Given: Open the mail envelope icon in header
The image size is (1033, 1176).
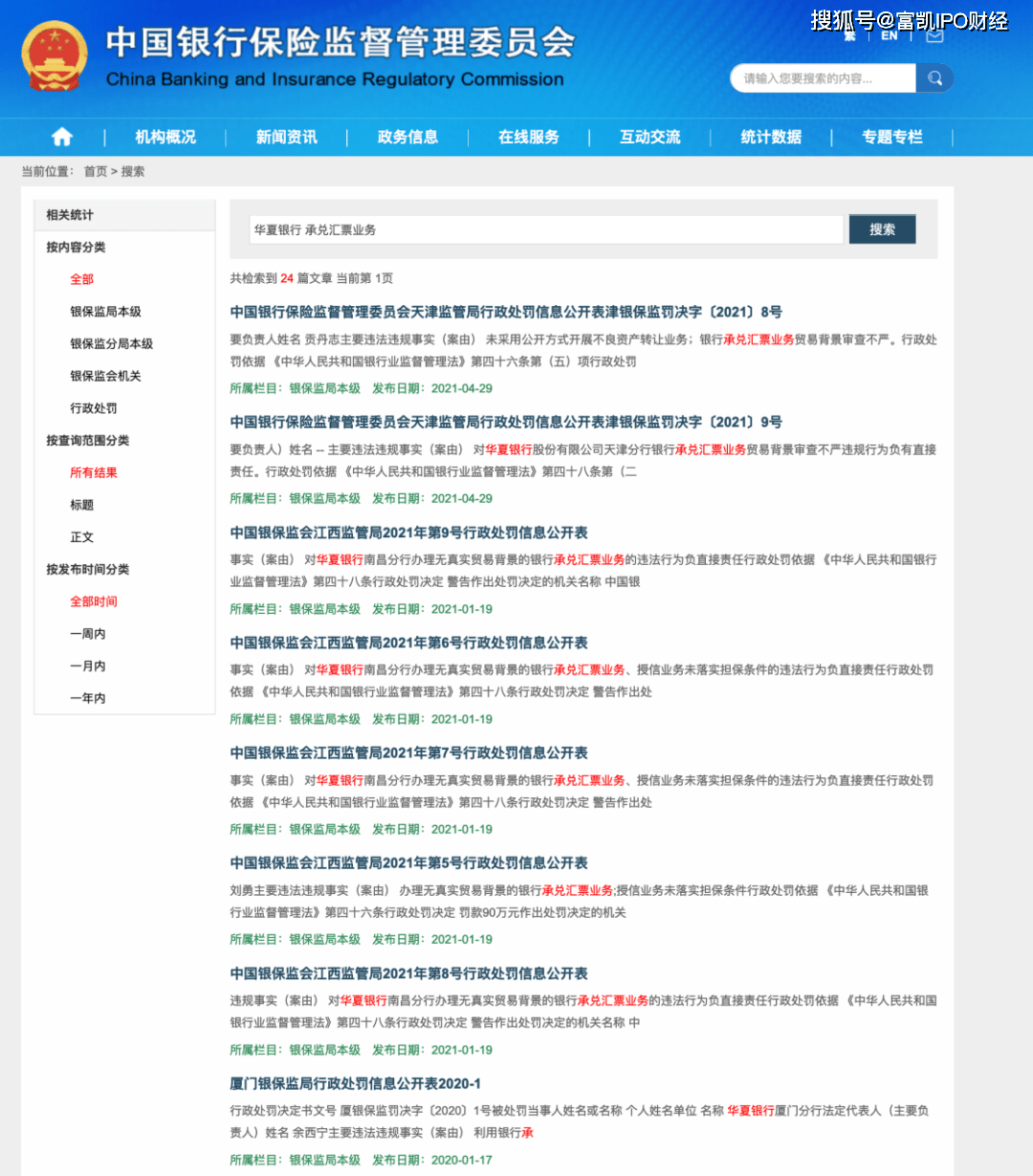Looking at the screenshot, I should pos(934,35).
